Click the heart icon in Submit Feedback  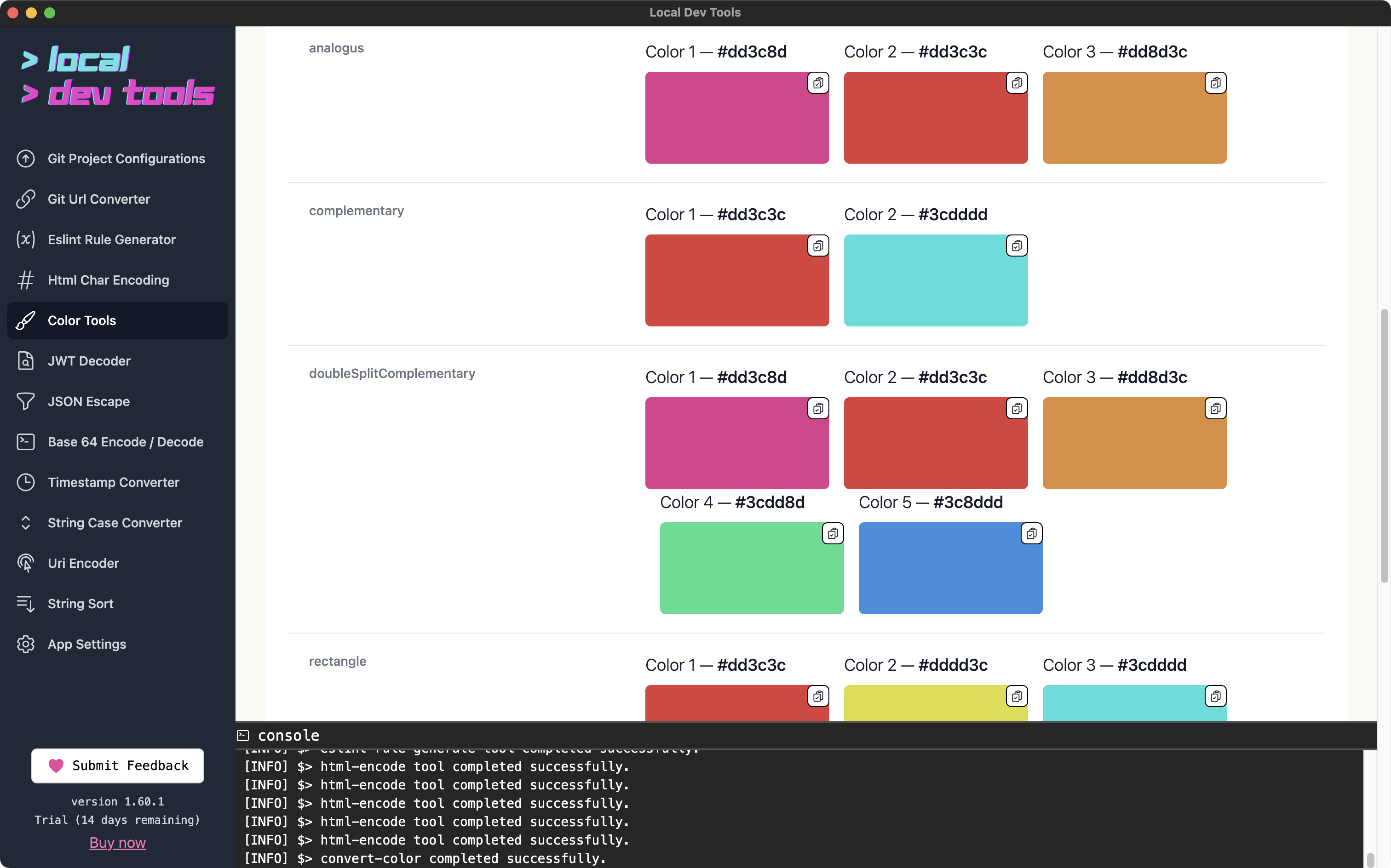[x=56, y=765]
